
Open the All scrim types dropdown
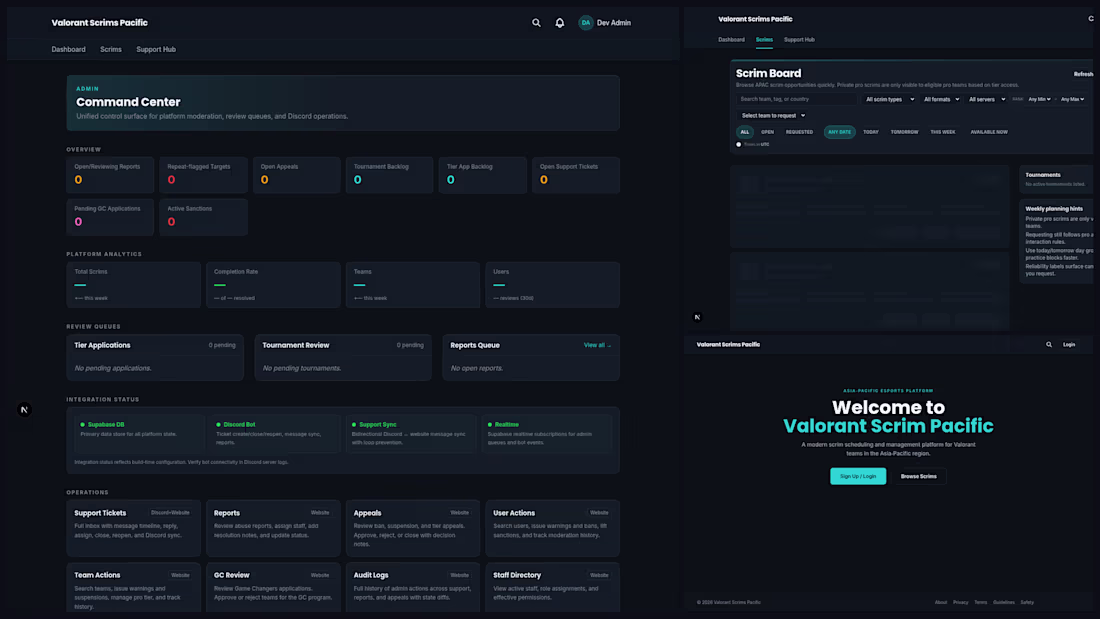tap(888, 98)
